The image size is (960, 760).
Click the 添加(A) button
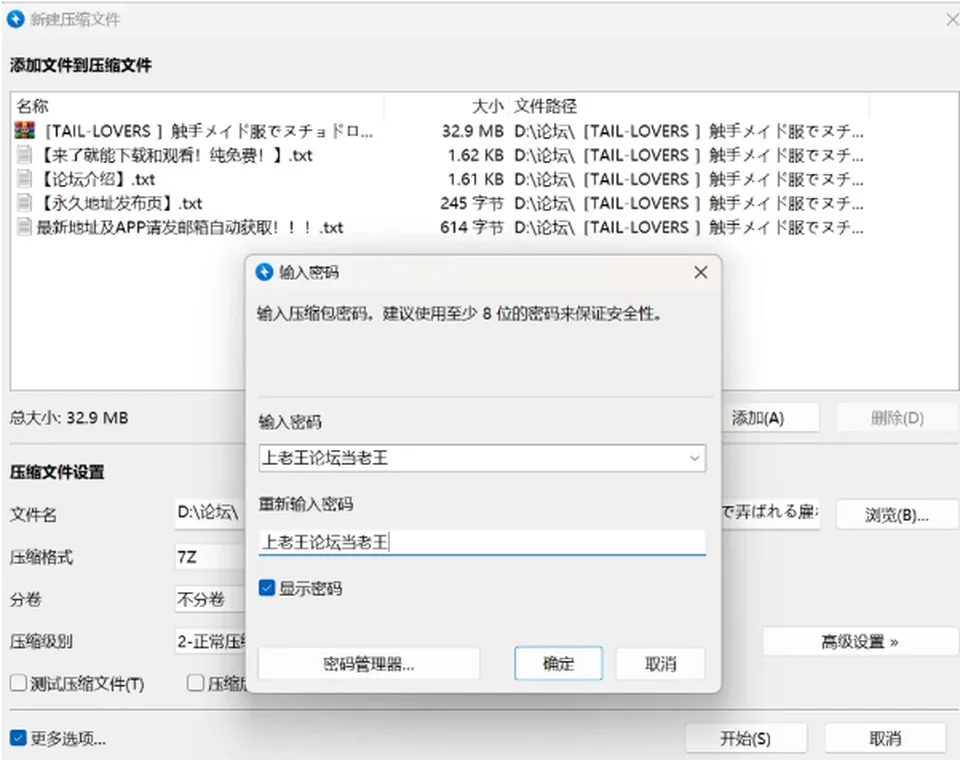(771, 418)
